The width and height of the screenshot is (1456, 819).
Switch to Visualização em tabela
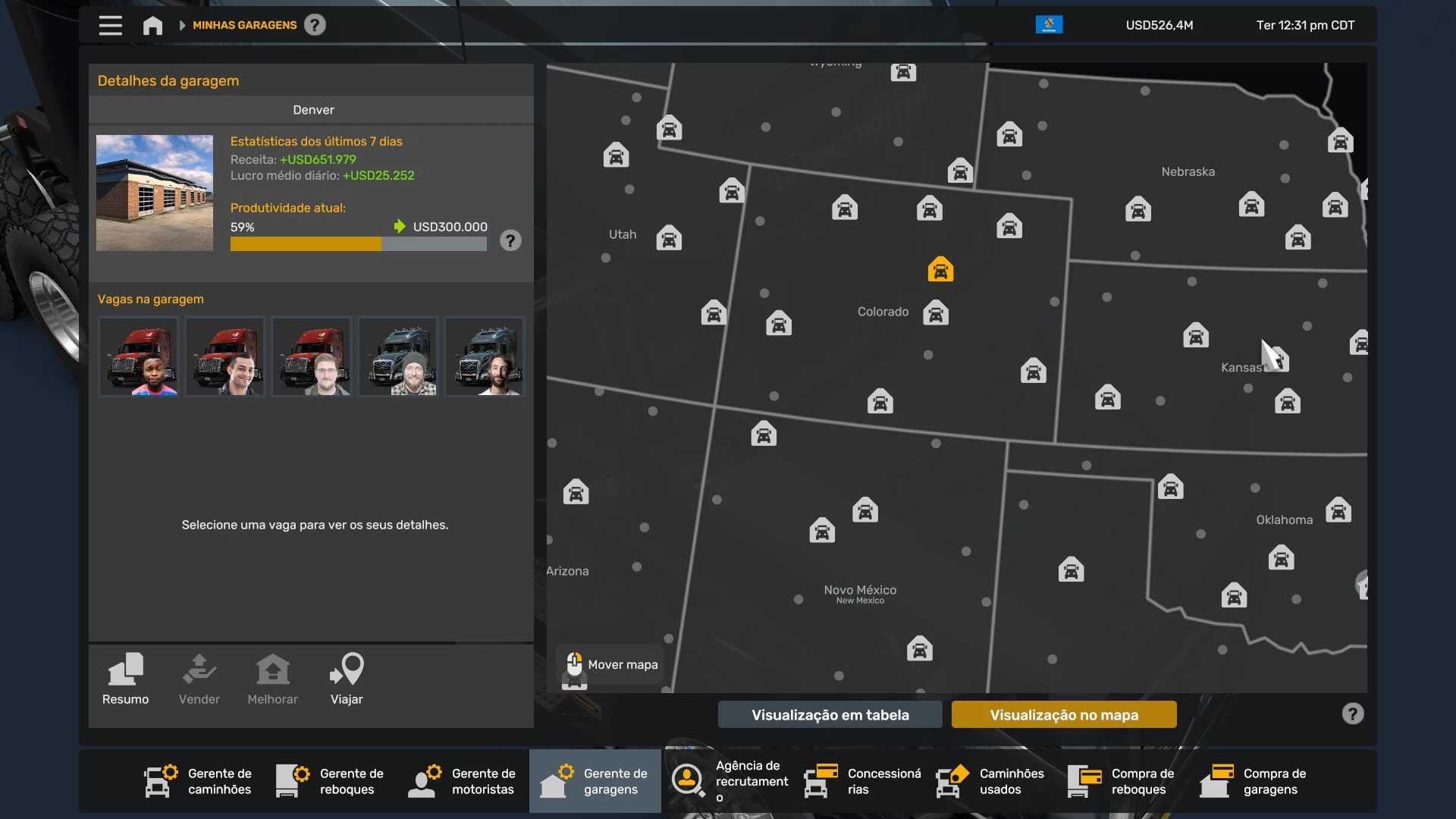pyautogui.click(x=830, y=714)
